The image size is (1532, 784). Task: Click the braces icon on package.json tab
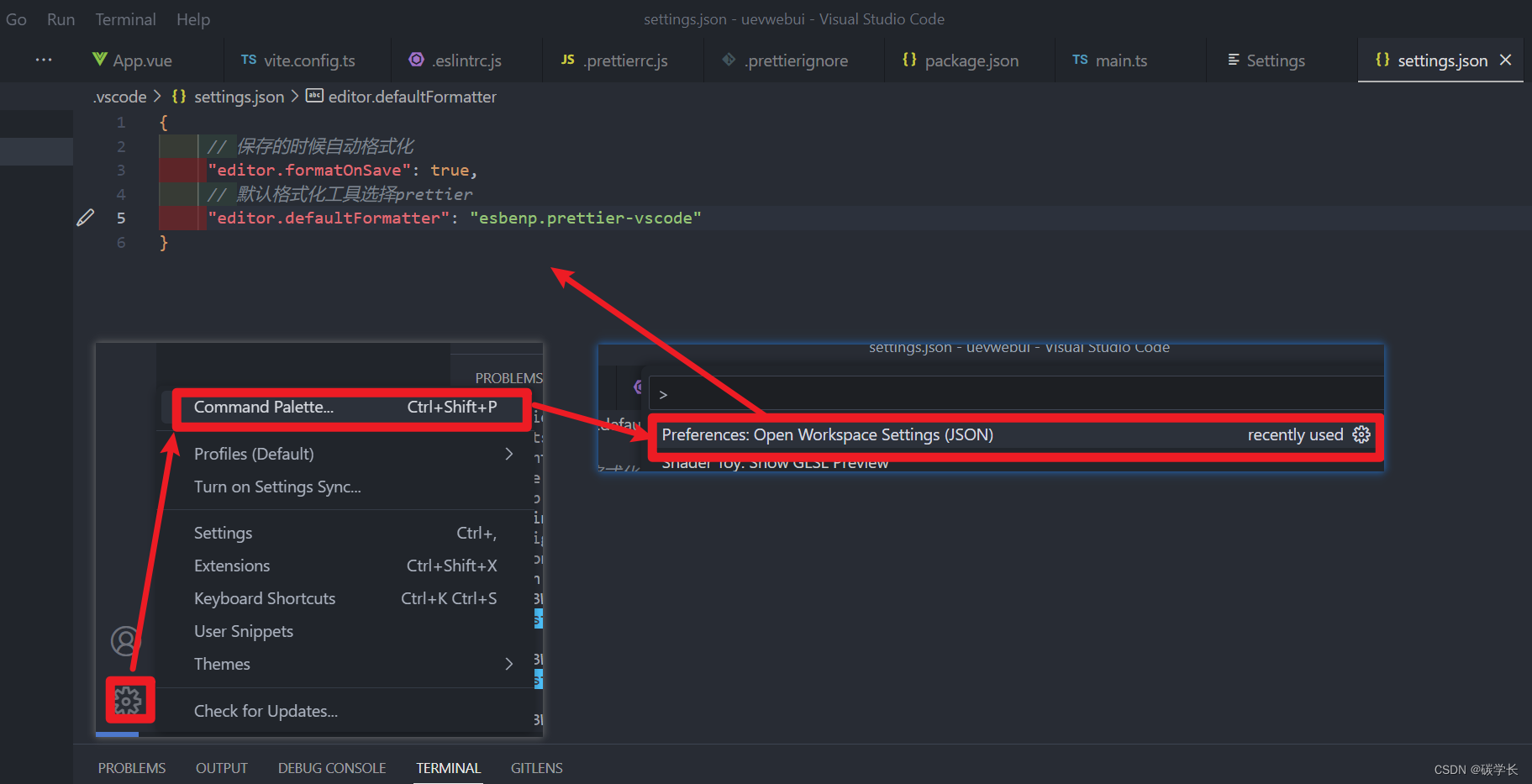point(909,59)
